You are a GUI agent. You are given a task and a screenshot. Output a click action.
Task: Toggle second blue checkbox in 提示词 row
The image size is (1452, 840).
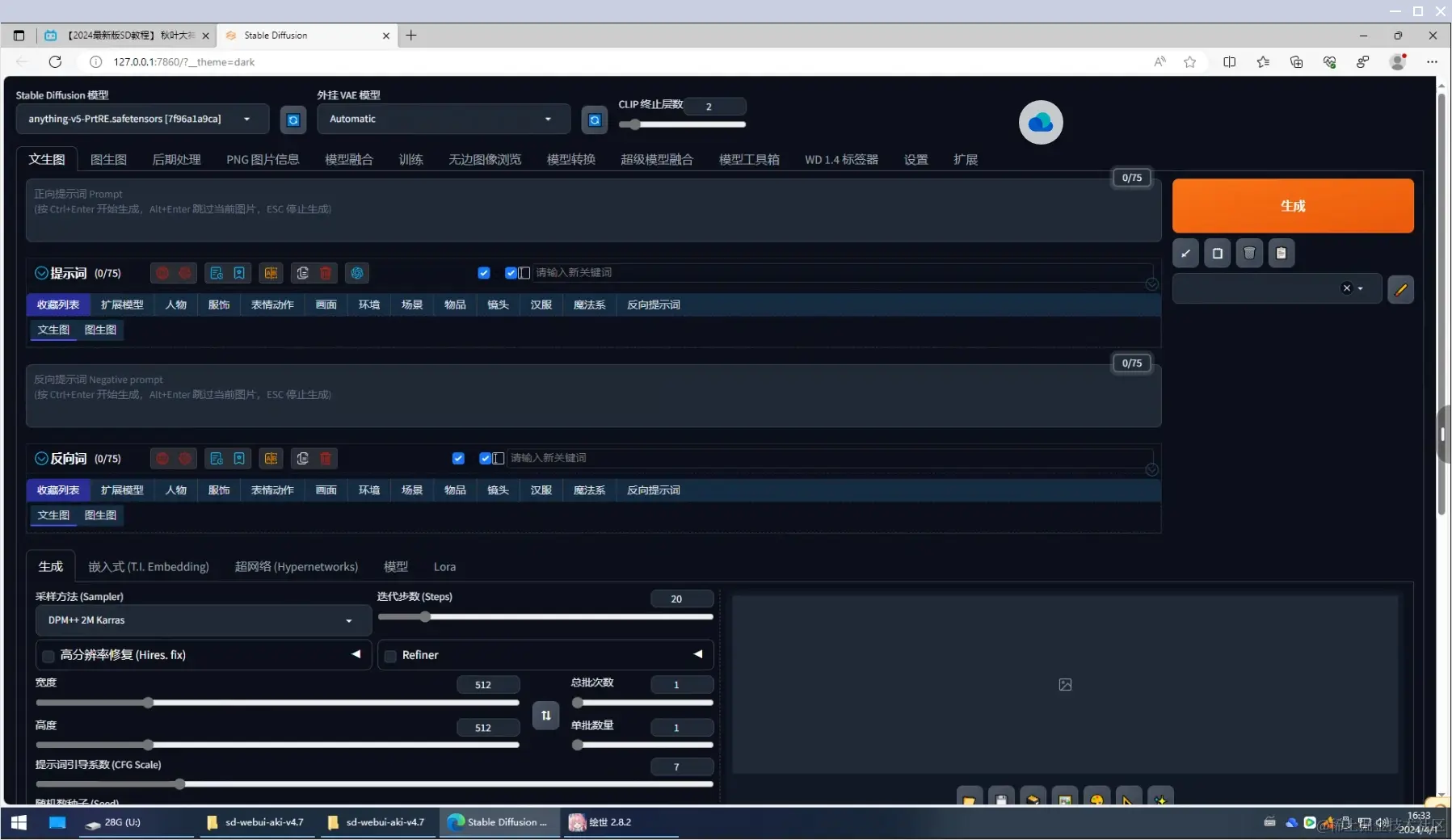pyautogui.click(x=511, y=273)
